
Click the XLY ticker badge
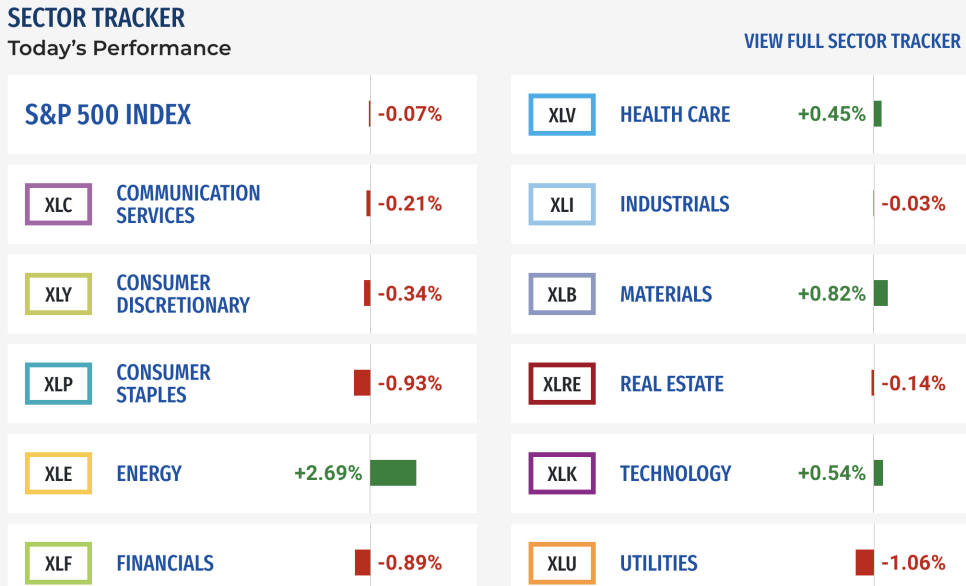point(59,294)
